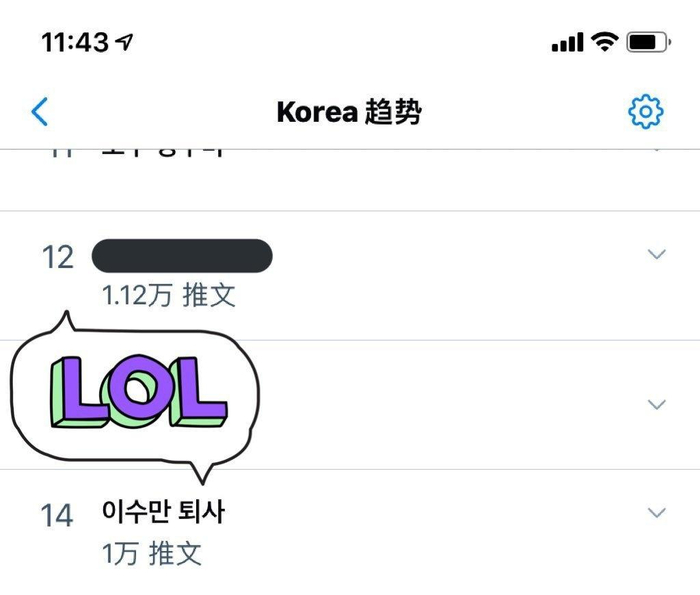The width and height of the screenshot is (700, 595).
Task: Open chevron menu for trend 14
Action: click(656, 512)
